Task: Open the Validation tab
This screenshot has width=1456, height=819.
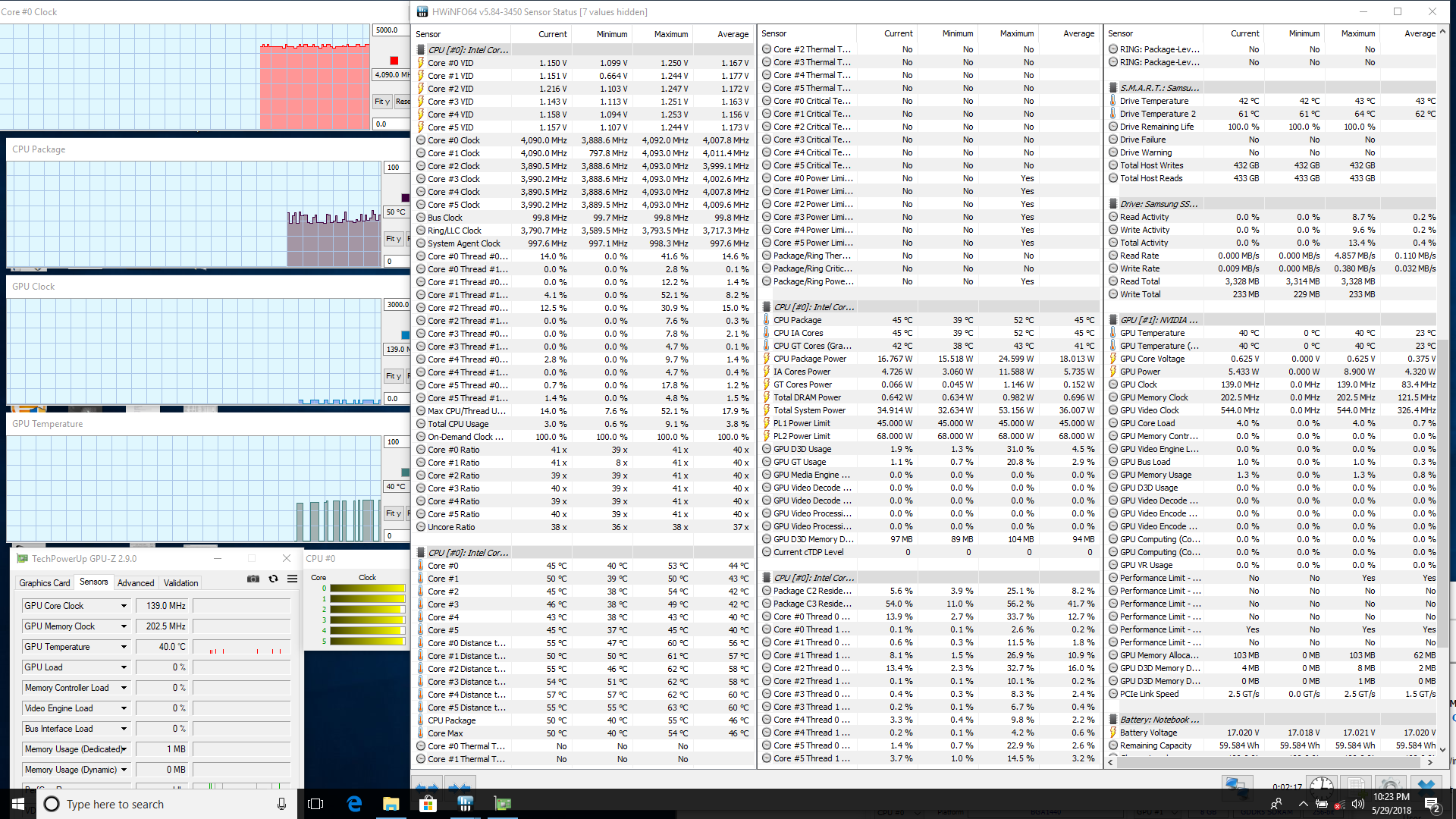Action: pos(181,583)
